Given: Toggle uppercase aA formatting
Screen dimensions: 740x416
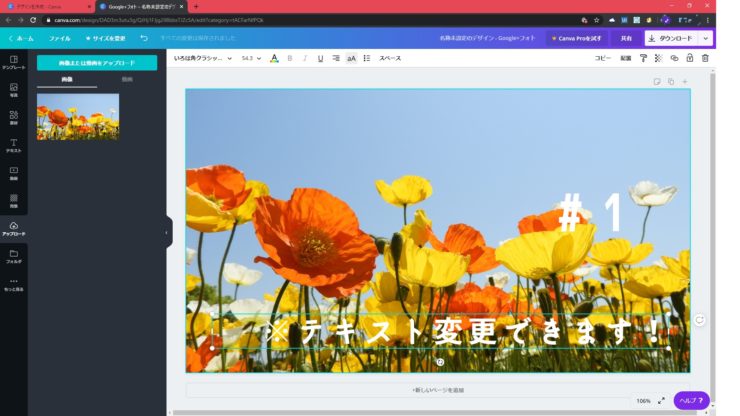Looking at the screenshot, I should click(352, 58).
